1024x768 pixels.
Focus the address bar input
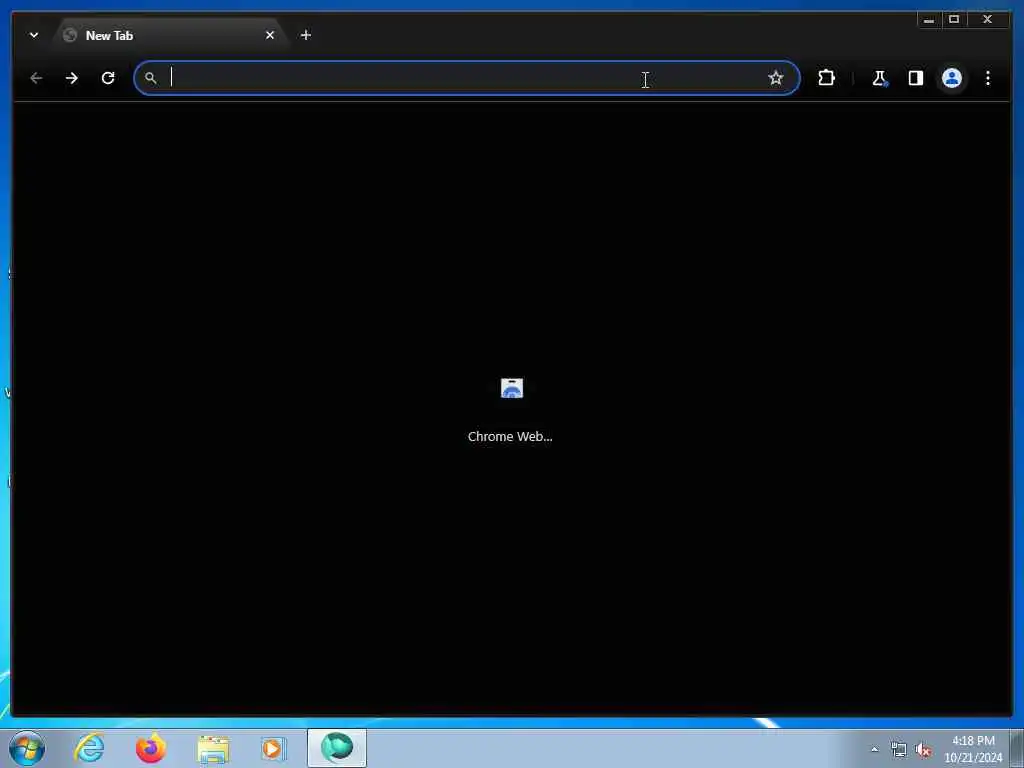coord(467,78)
